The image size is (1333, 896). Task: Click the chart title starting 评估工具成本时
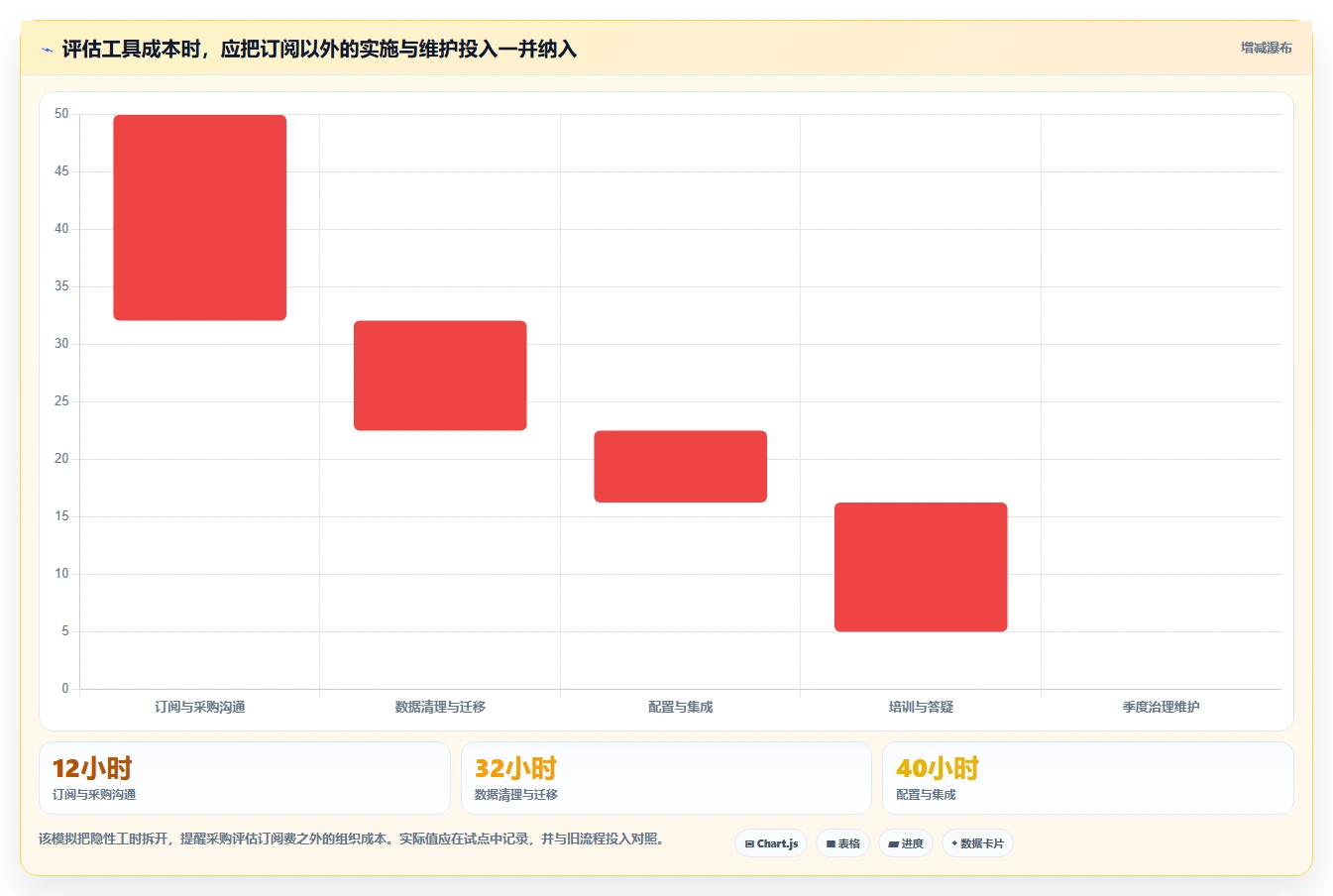(x=319, y=49)
